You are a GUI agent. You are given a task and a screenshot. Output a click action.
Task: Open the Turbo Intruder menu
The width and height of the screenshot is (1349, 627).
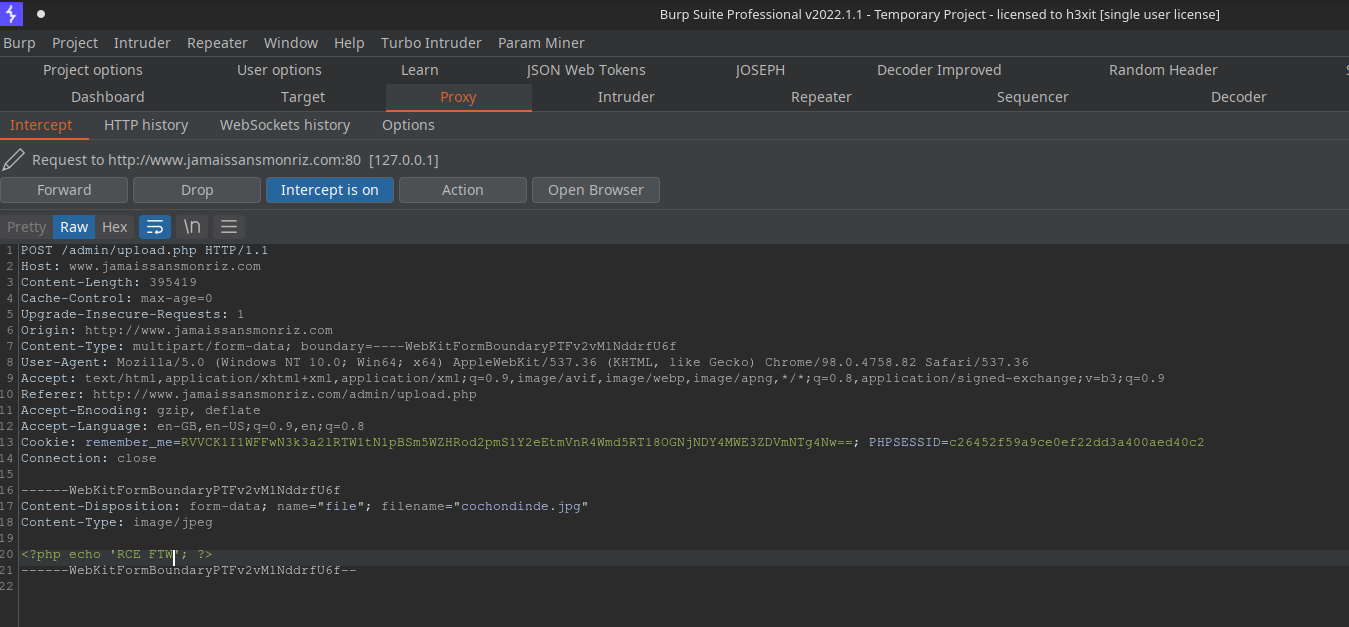coord(431,43)
